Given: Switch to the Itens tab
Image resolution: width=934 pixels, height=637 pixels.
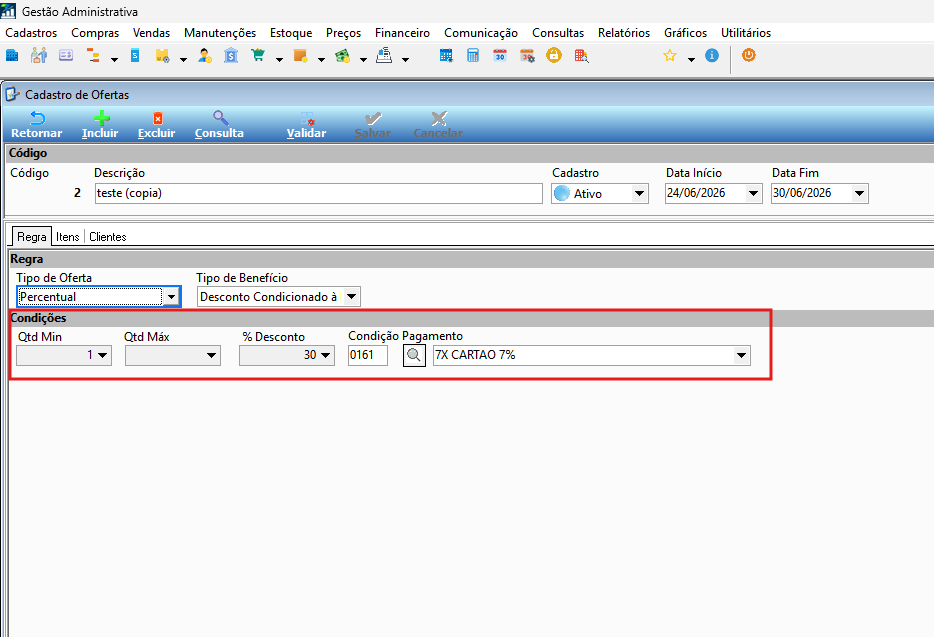Looking at the screenshot, I should [x=68, y=237].
